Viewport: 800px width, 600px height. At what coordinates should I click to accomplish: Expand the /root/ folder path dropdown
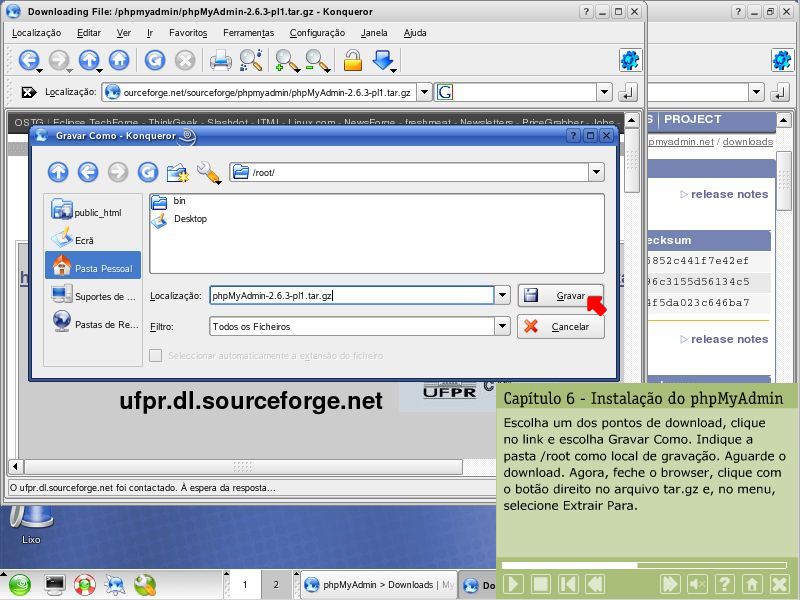click(x=596, y=172)
